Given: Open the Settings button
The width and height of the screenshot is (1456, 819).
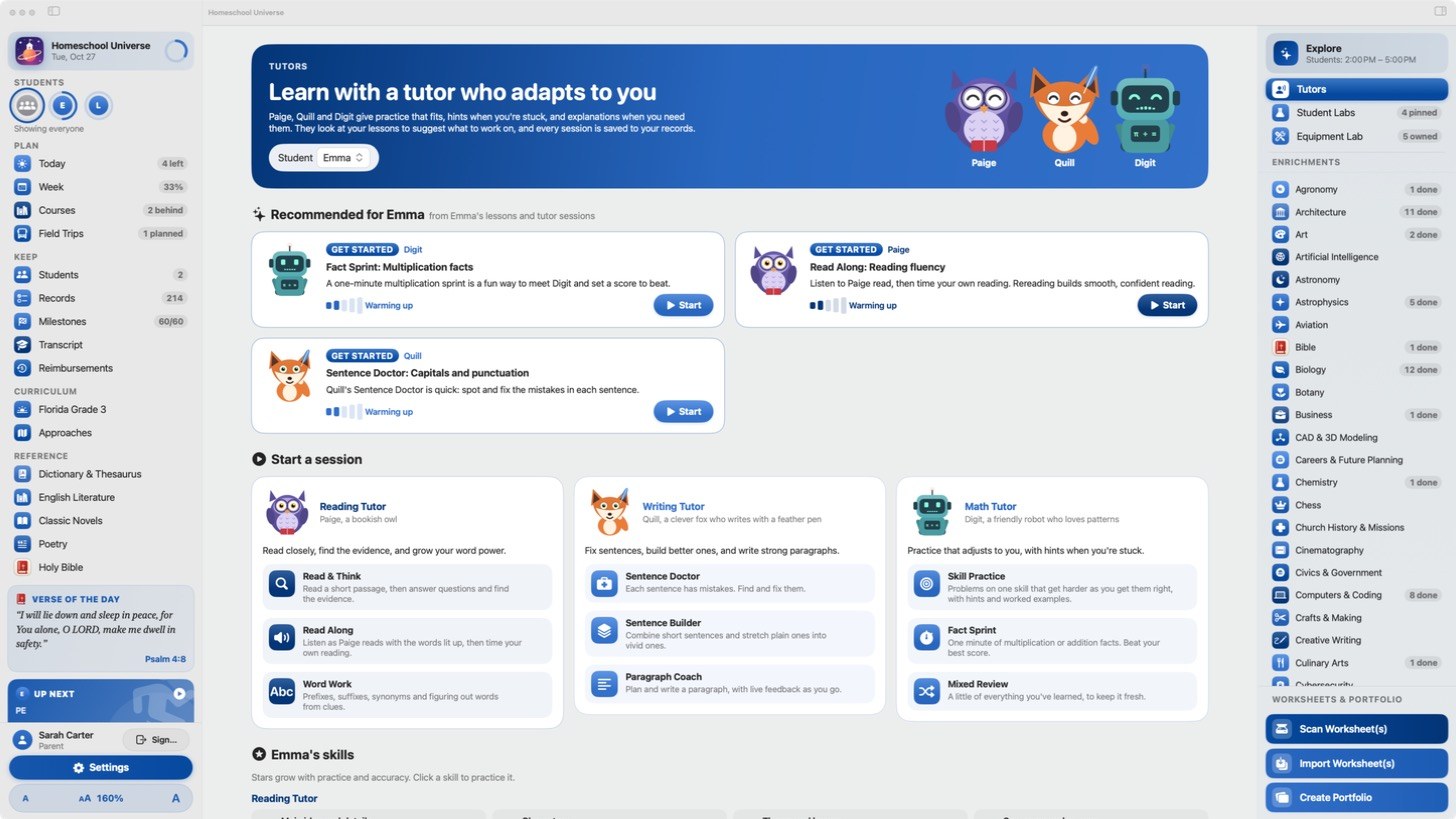Looking at the screenshot, I should tap(100, 768).
